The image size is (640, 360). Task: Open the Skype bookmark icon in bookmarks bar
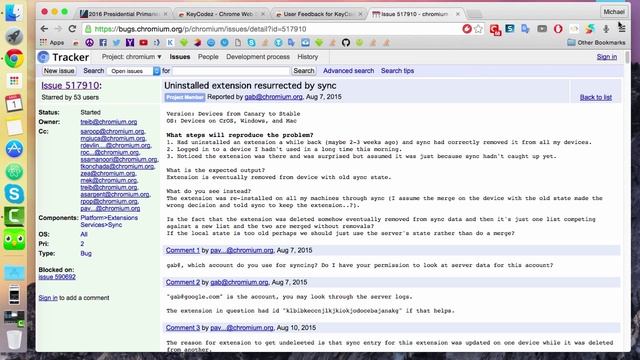point(251,42)
